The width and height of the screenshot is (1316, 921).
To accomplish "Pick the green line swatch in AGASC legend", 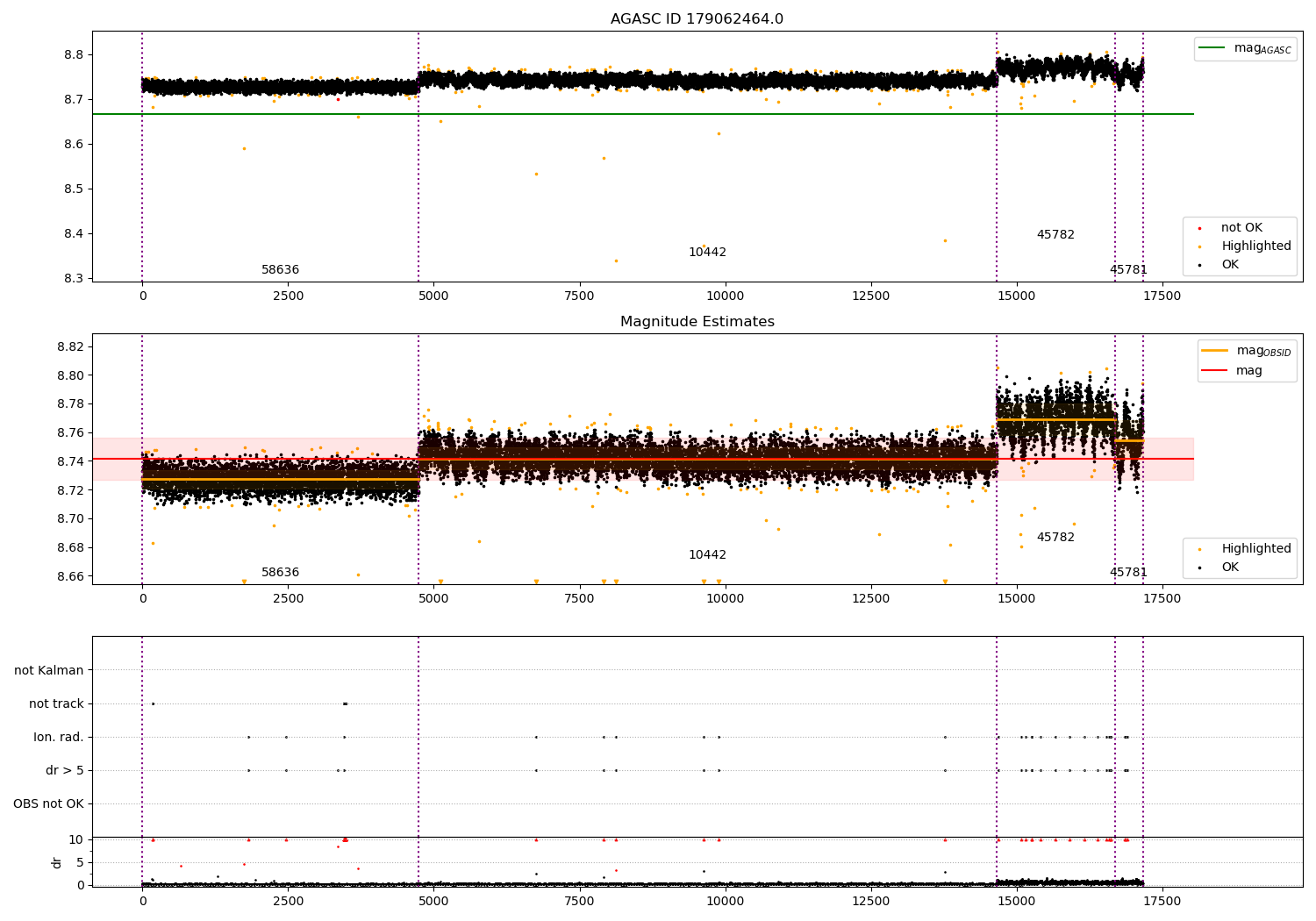I will click(x=1213, y=48).
